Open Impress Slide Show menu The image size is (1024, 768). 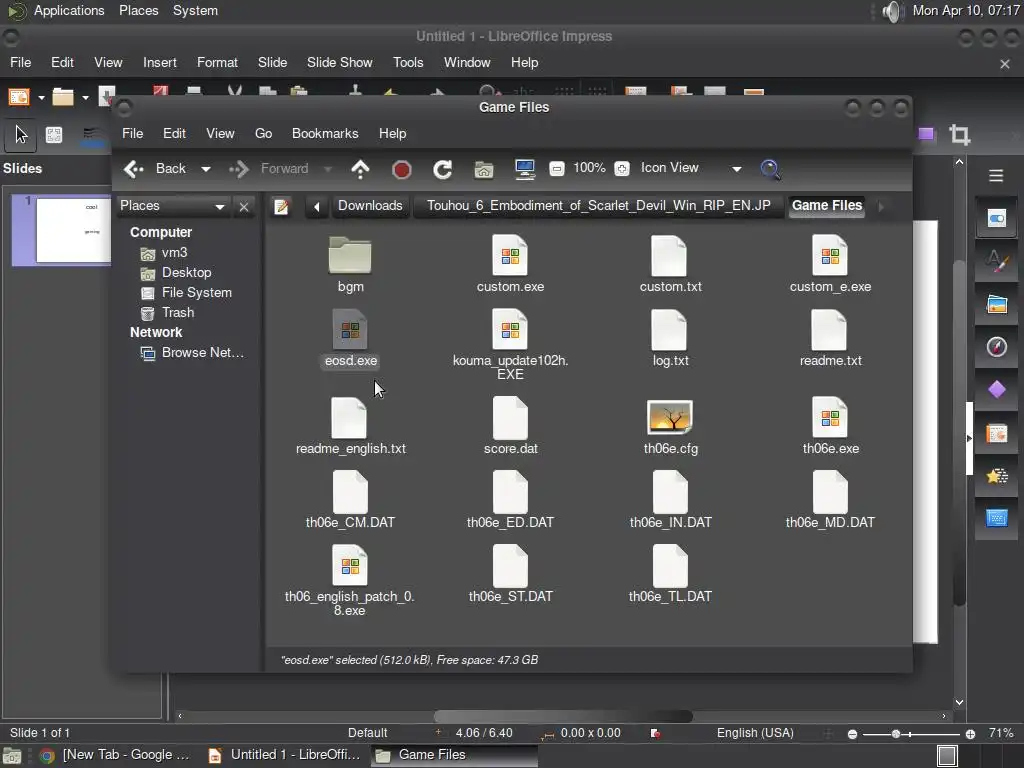(340, 63)
